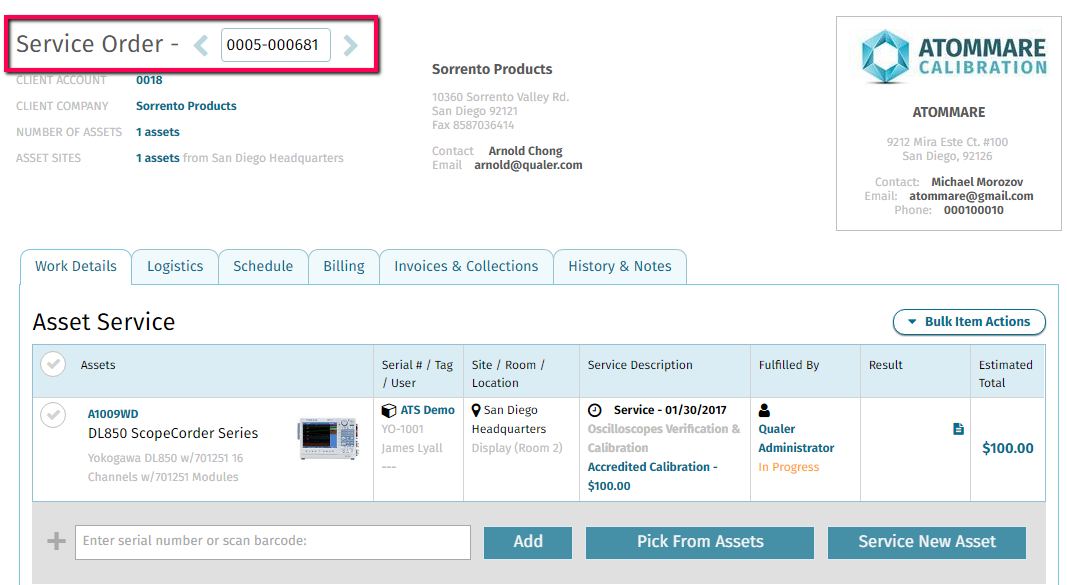Click the $100.00 estimated total
The height and width of the screenshot is (585, 1067).
click(x=1008, y=448)
